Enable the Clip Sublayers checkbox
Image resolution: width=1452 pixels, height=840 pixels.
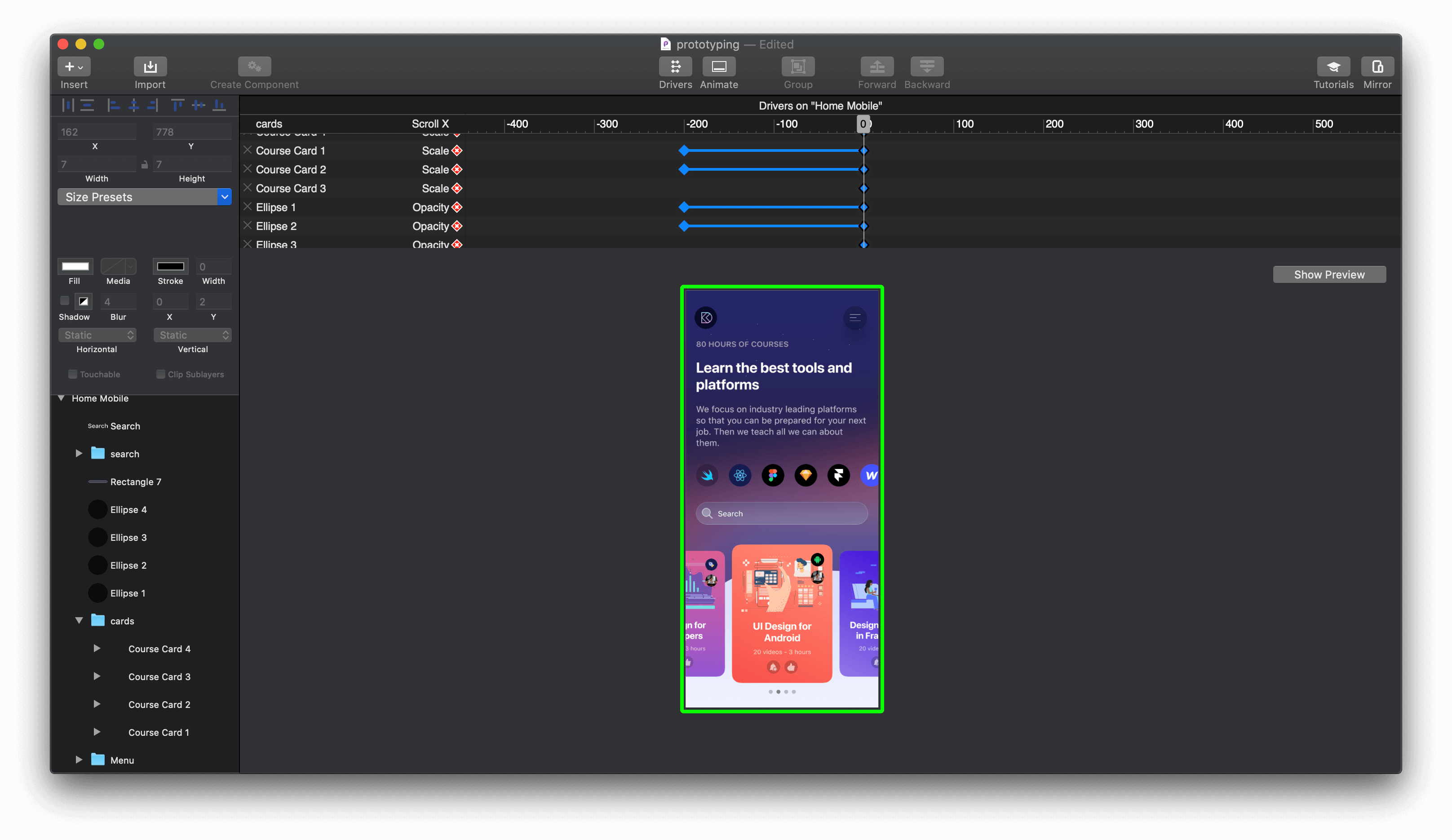click(x=161, y=375)
